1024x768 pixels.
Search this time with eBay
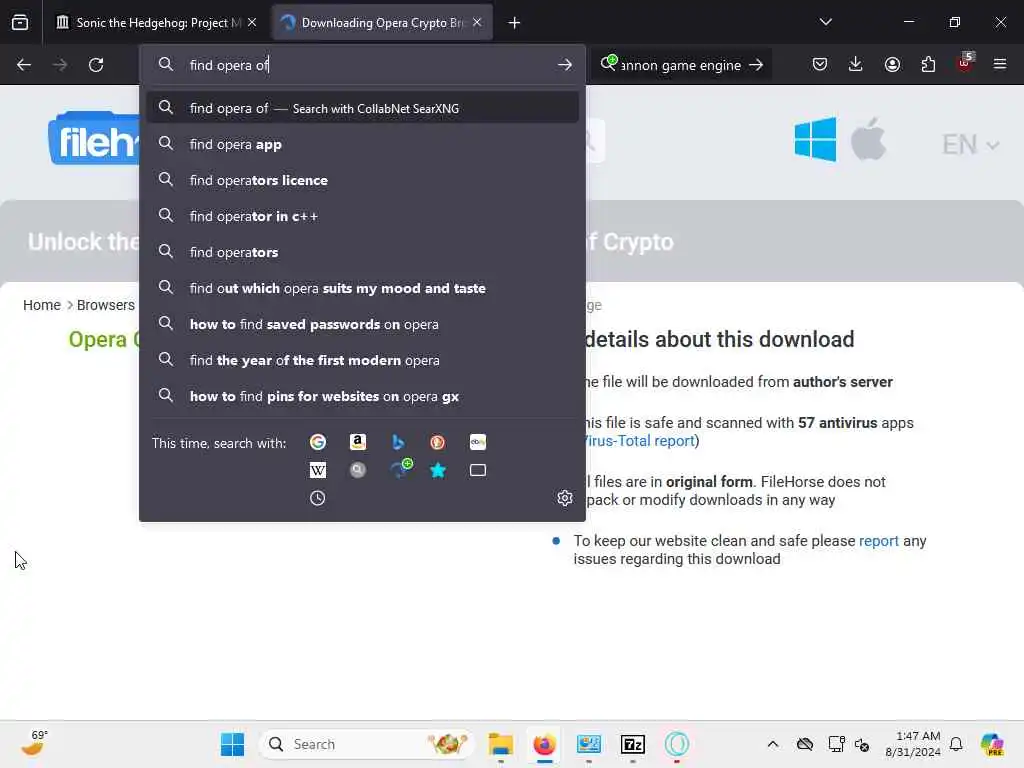477,442
